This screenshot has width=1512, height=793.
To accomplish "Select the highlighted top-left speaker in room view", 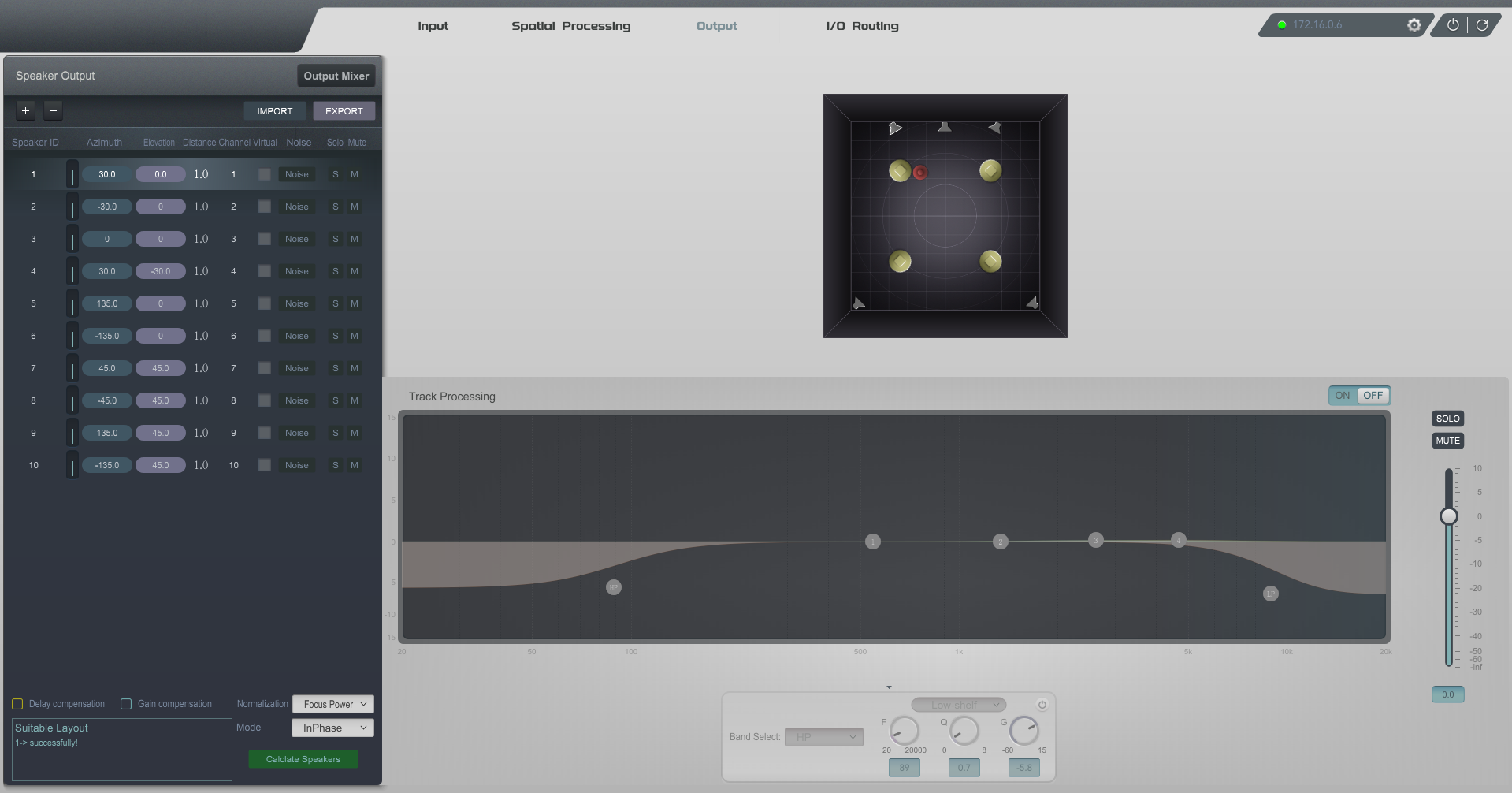I will click(x=895, y=128).
